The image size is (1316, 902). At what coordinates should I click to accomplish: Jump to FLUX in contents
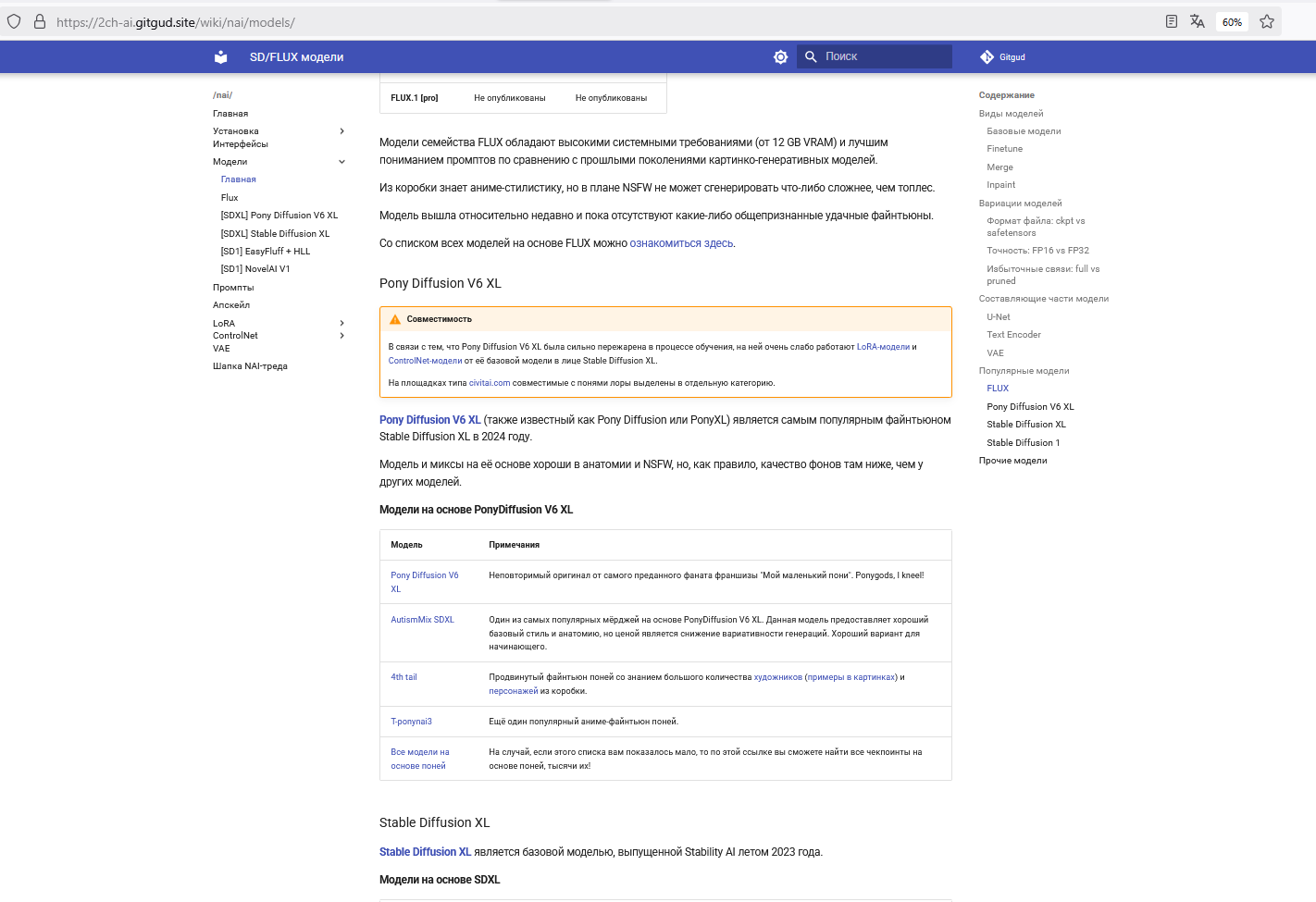tap(998, 389)
